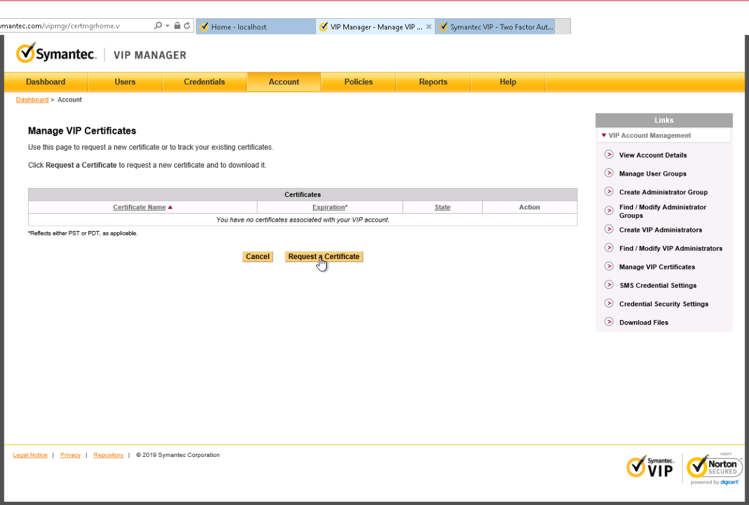The height and width of the screenshot is (505, 749).
Task: Click the search magnifier icon in address bar
Action: click(158, 26)
